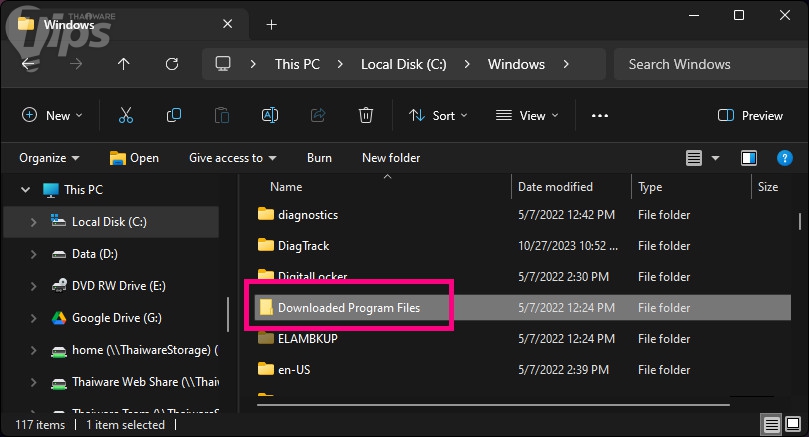Refresh the current folder view
The width and height of the screenshot is (809, 437).
click(172, 64)
